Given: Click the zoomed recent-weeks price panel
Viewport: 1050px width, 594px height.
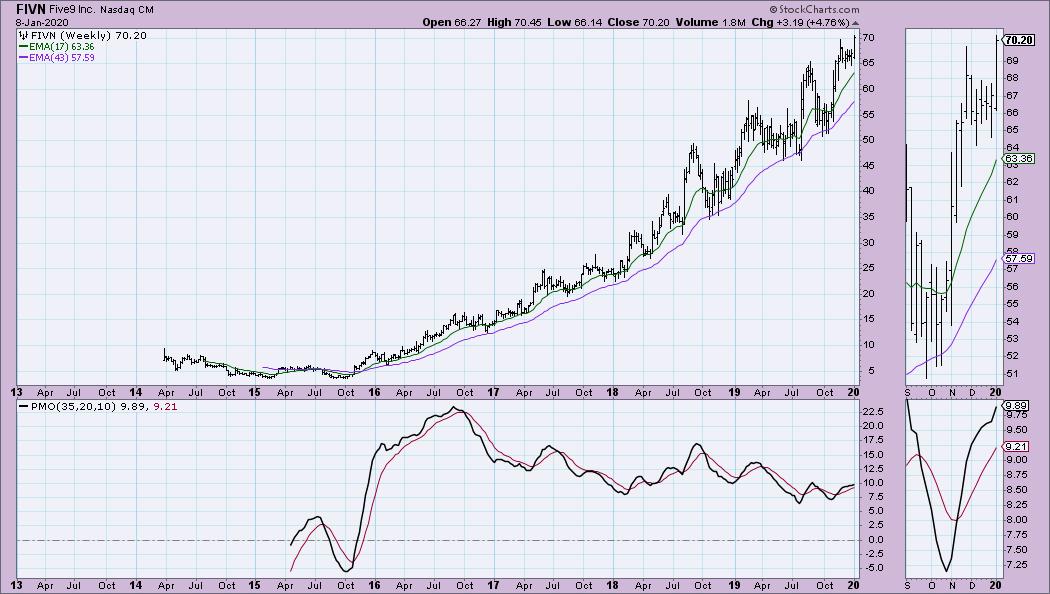Looking at the screenshot, I should [954, 206].
